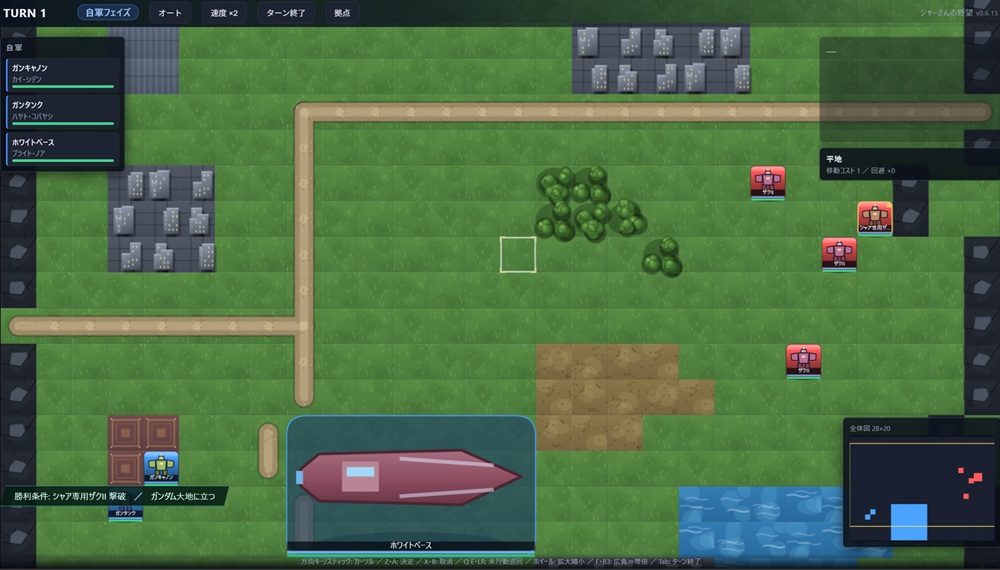This screenshot has height=570, width=1000.
Task: Click the 移動コスト 1 / 回避 +0 info text
Action: 860,171
